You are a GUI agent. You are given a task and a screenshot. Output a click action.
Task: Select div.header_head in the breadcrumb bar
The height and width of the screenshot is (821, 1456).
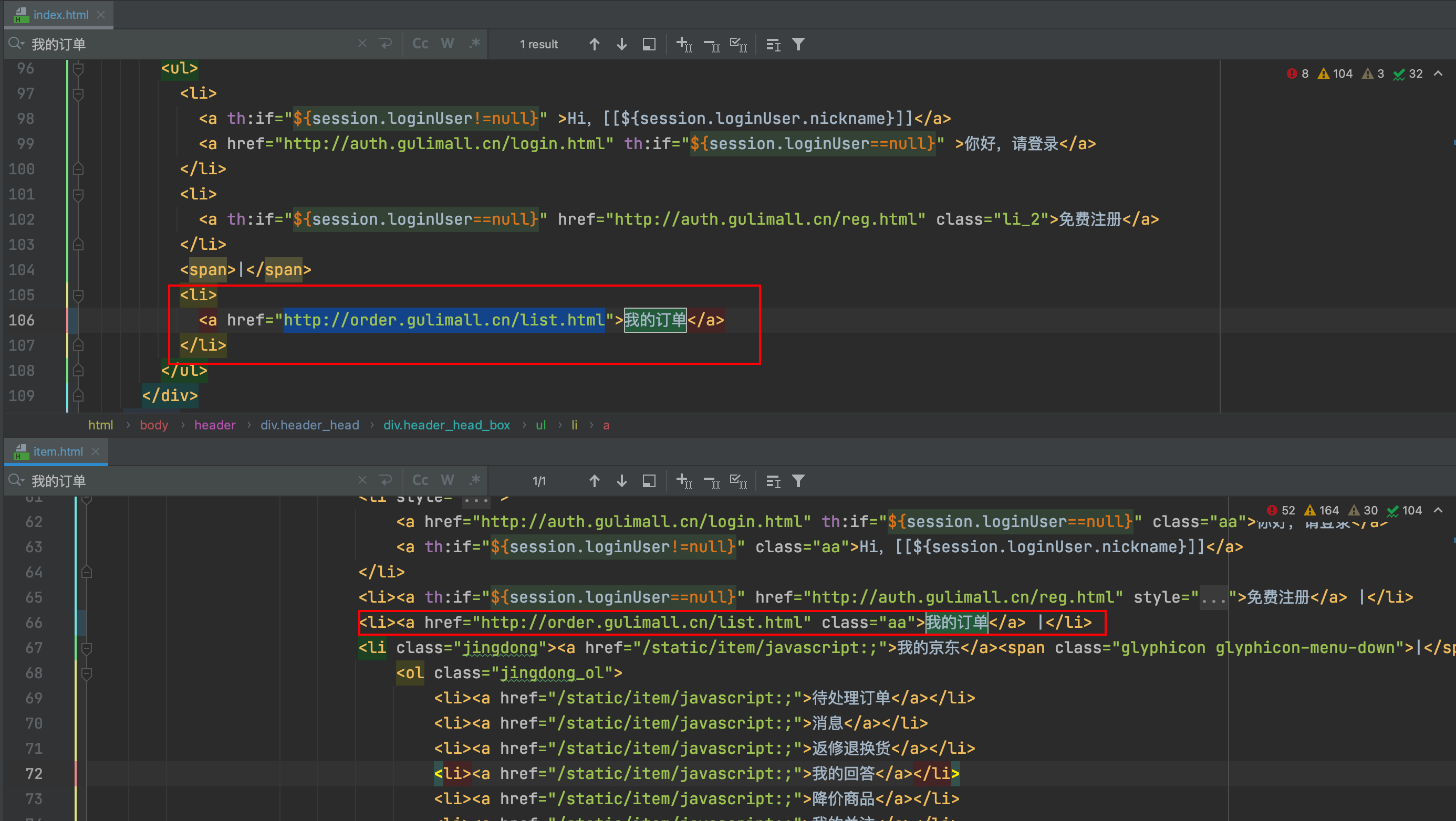click(310, 425)
